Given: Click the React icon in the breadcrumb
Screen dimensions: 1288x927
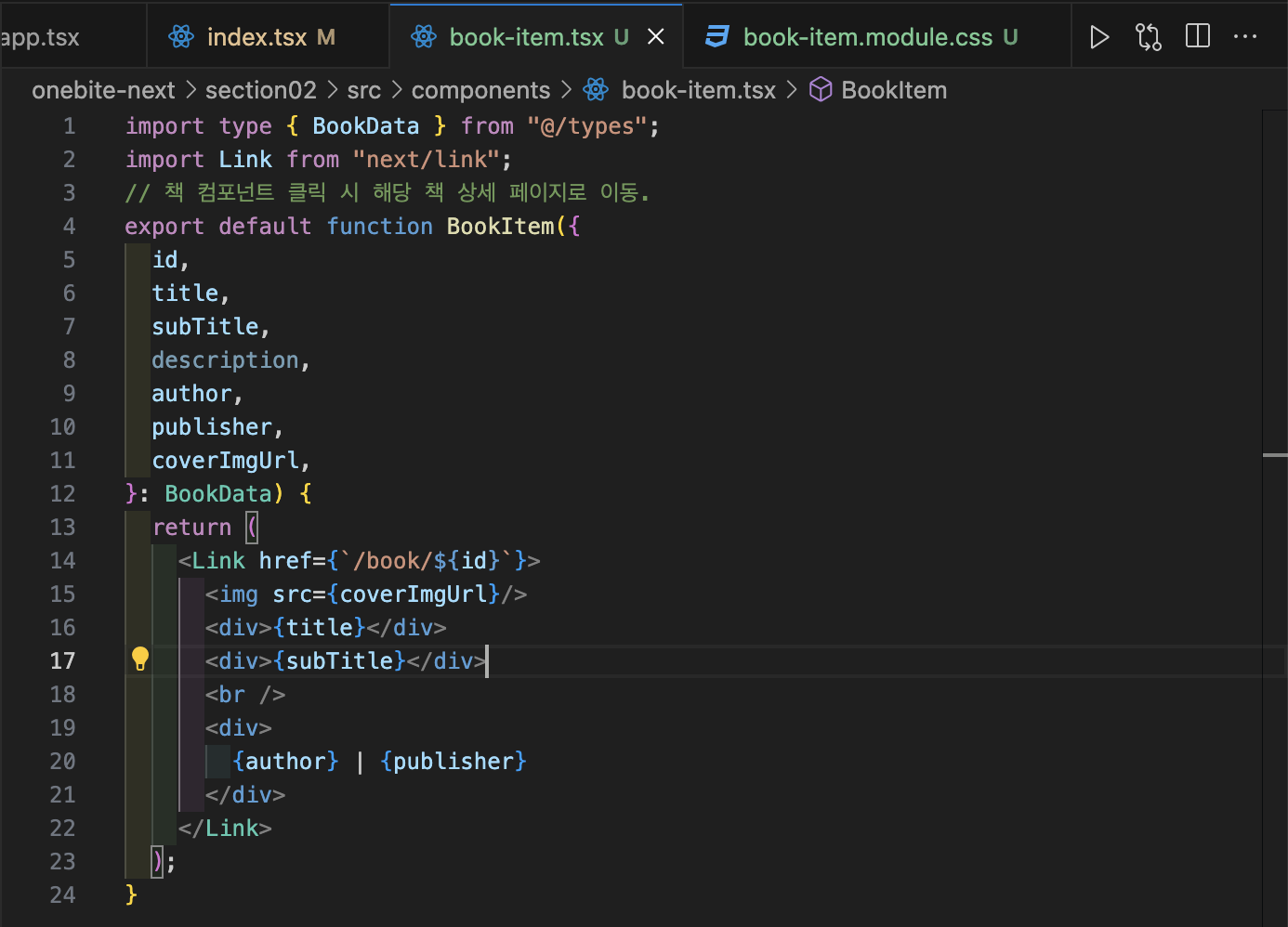Looking at the screenshot, I should pyautogui.click(x=596, y=90).
